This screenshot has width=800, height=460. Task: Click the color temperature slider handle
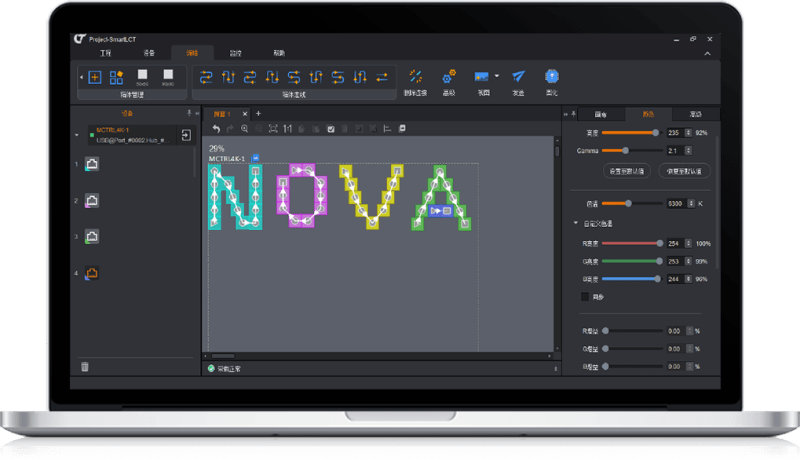pyautogui.click(x=629, y=203)
